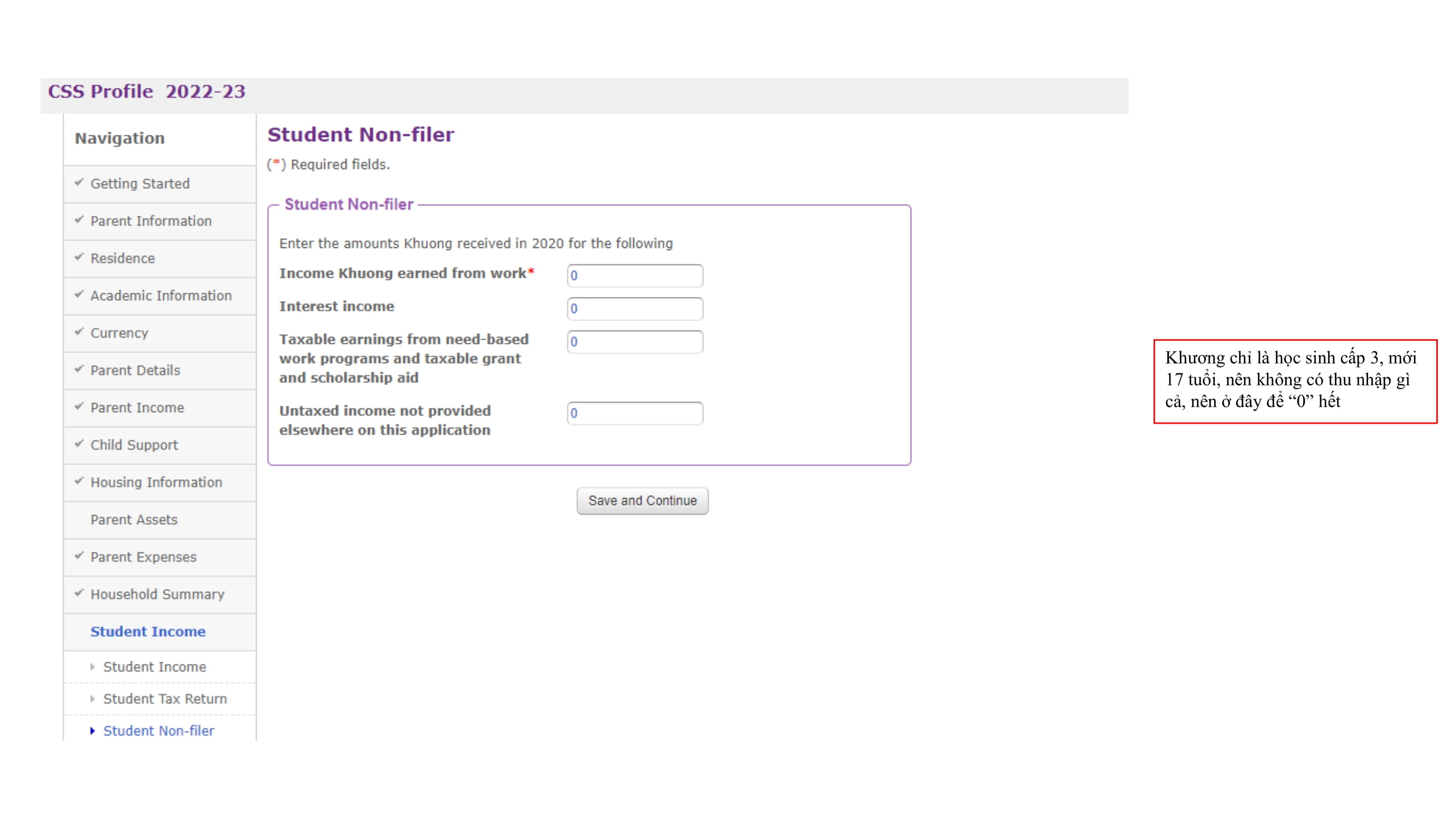Open the Parent Details section
The width and height of the screenshot is (1456, 819).
(135, 370)
